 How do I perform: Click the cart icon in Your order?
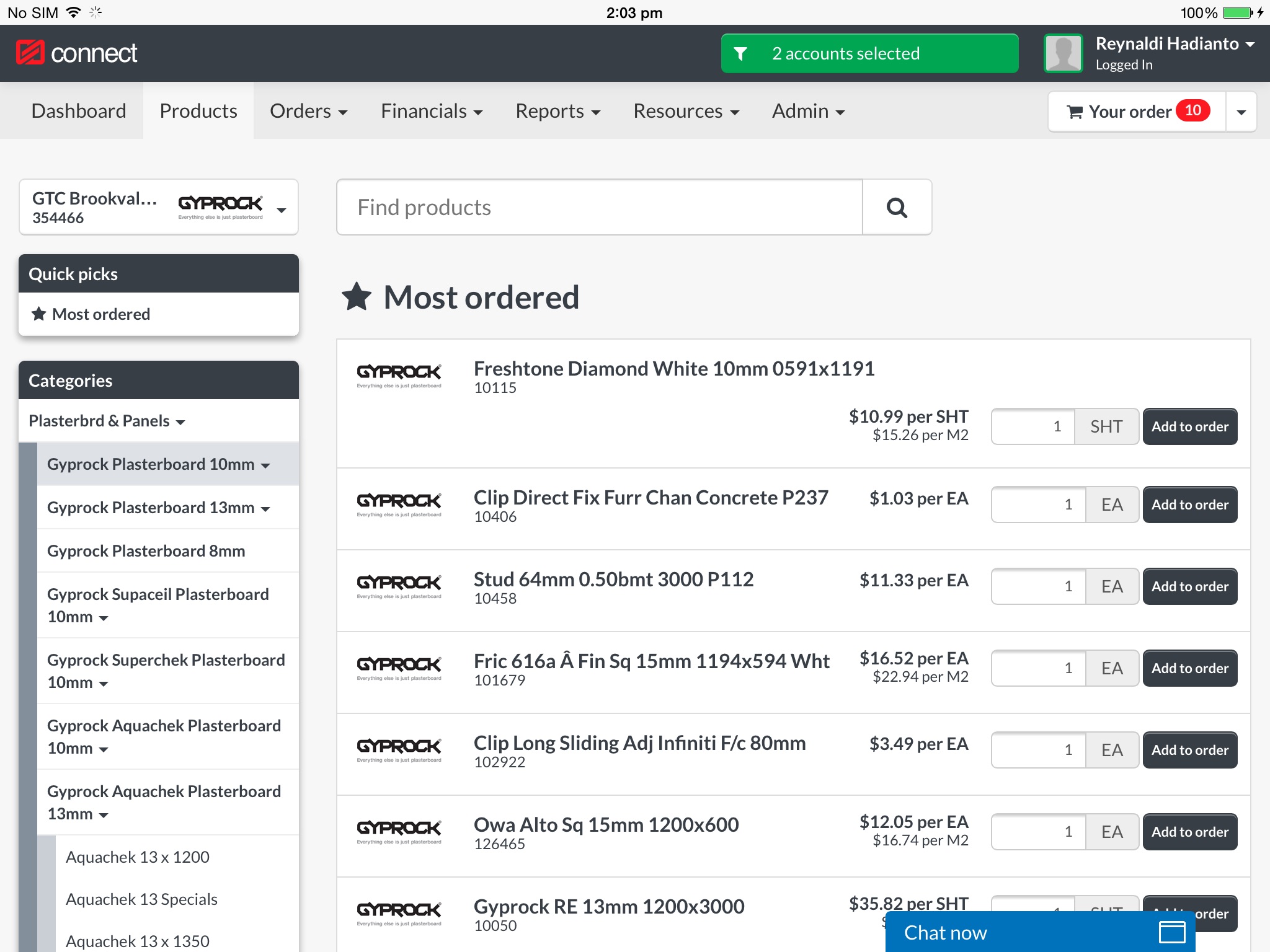click(1075, 112)
